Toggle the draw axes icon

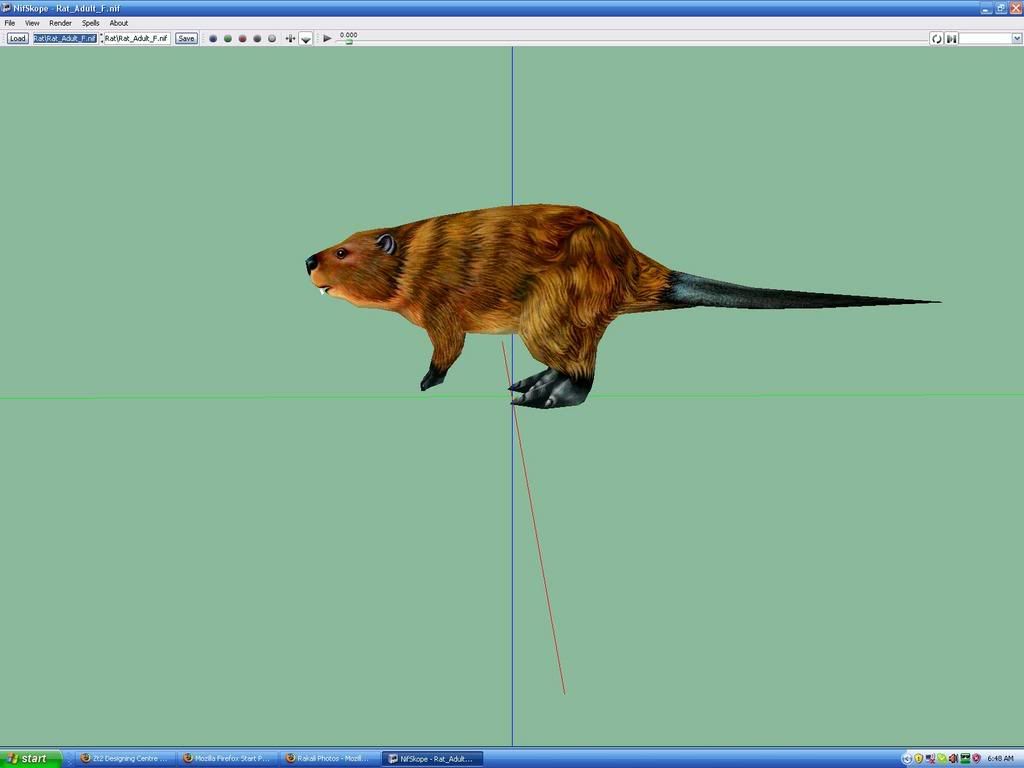click(290, 39)
